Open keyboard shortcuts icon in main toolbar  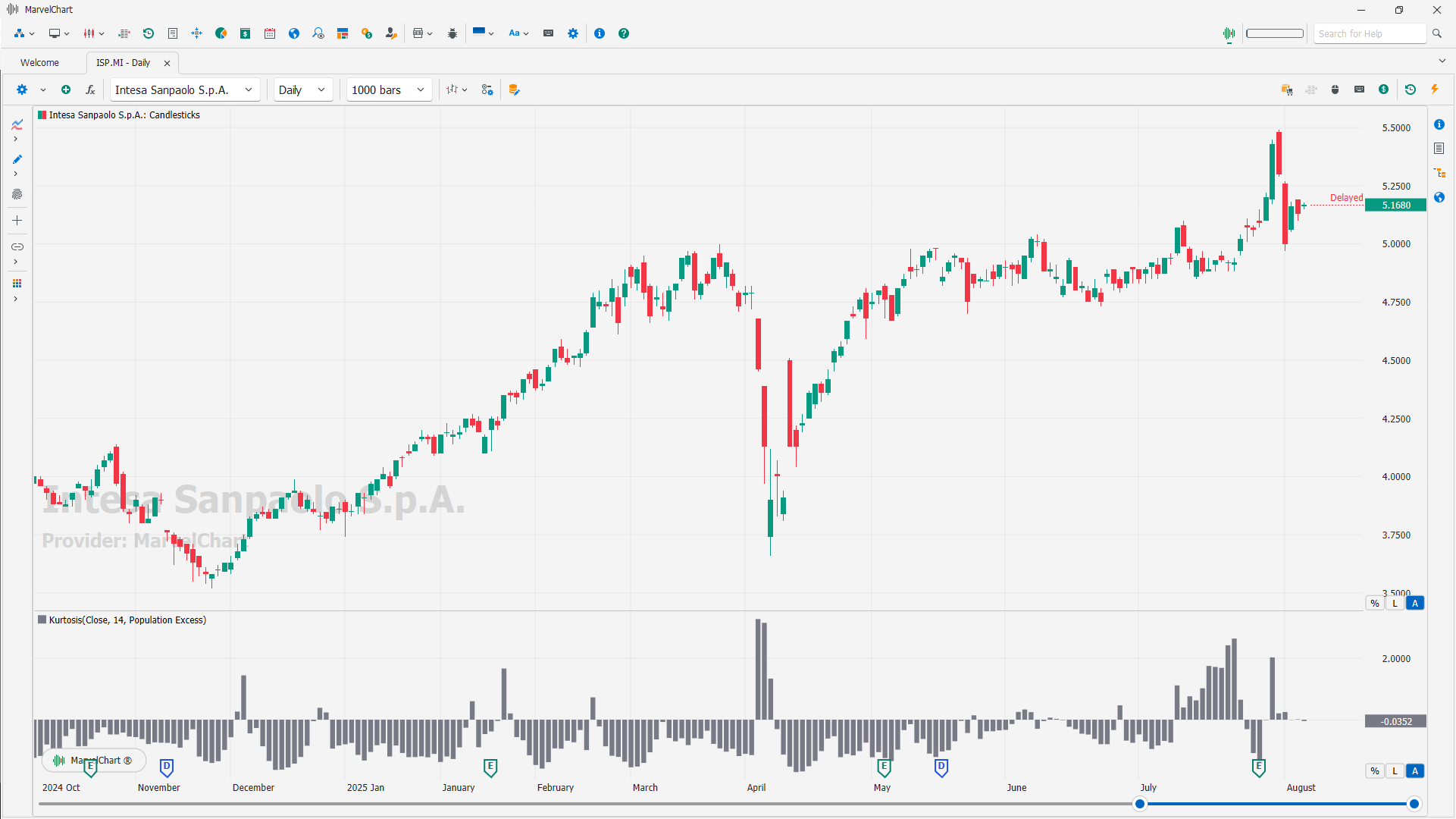tap(549, 33)
